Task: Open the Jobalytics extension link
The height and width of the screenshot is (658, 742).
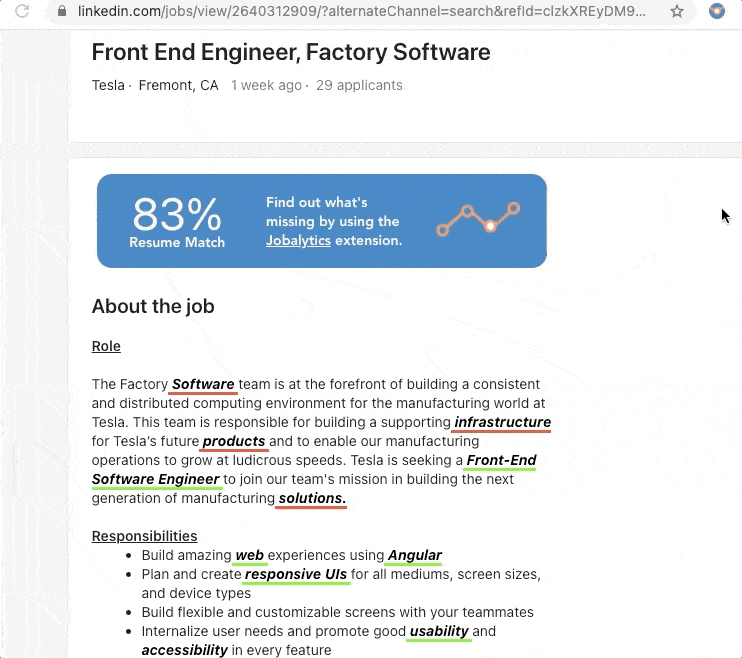Action: 298,240
